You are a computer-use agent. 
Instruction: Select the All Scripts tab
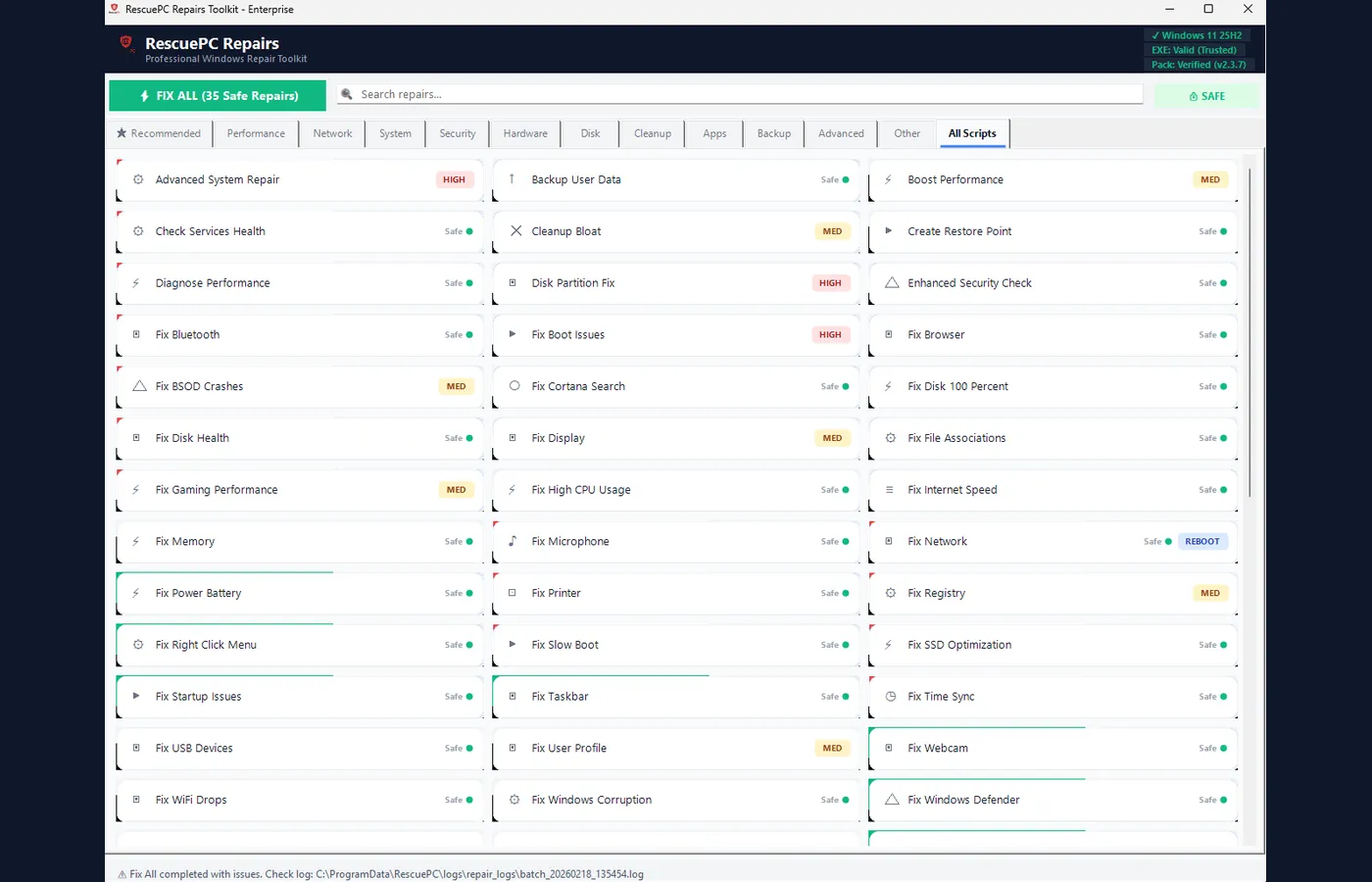pos(972,133)
